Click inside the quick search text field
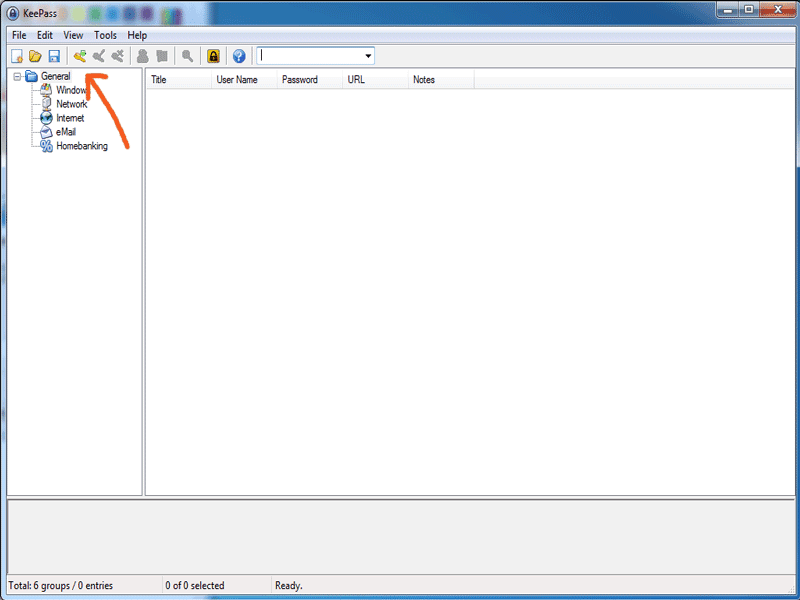The image size is (800, 600). point(310,56)
